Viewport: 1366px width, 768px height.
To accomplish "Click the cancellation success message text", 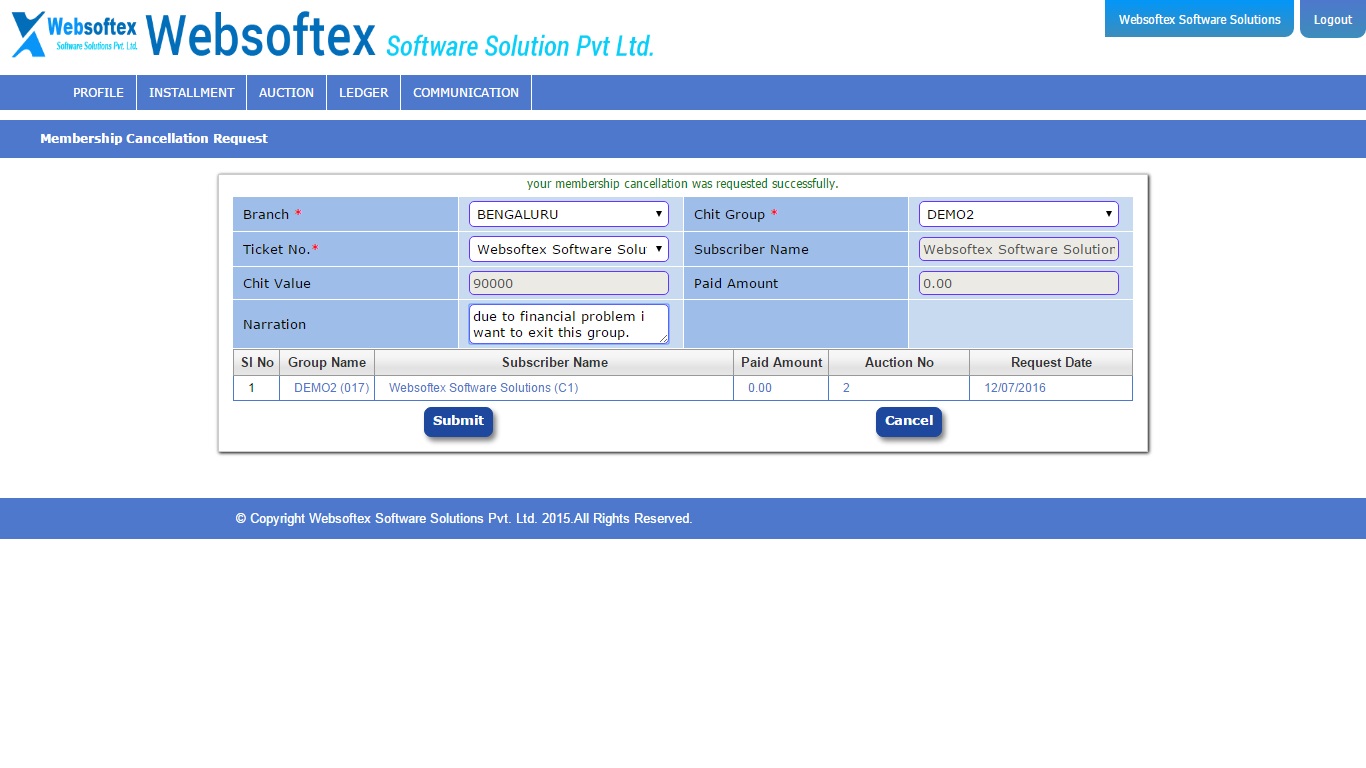I will (682, 184).
